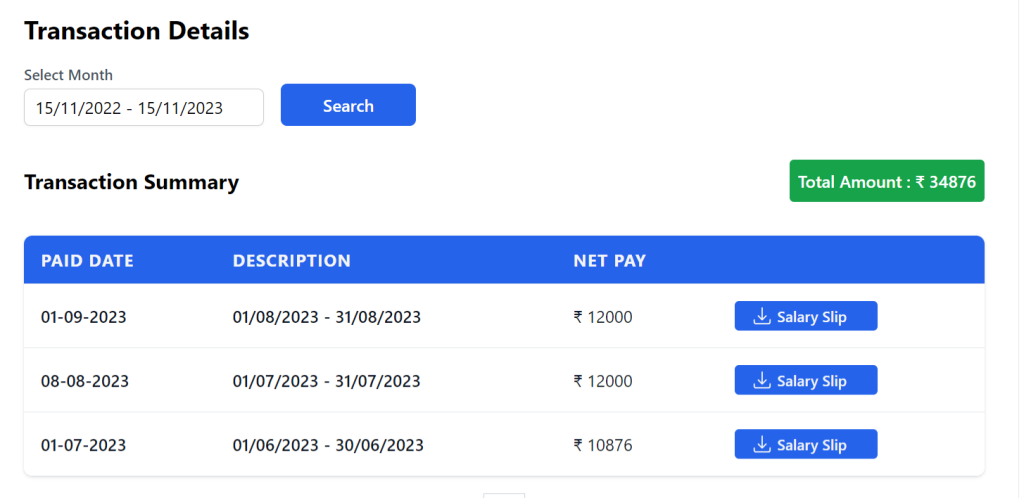The height and width of the screenshot is (498, 1024).
Task: Click the Transaction Details page title
Action: click(136, 31)
